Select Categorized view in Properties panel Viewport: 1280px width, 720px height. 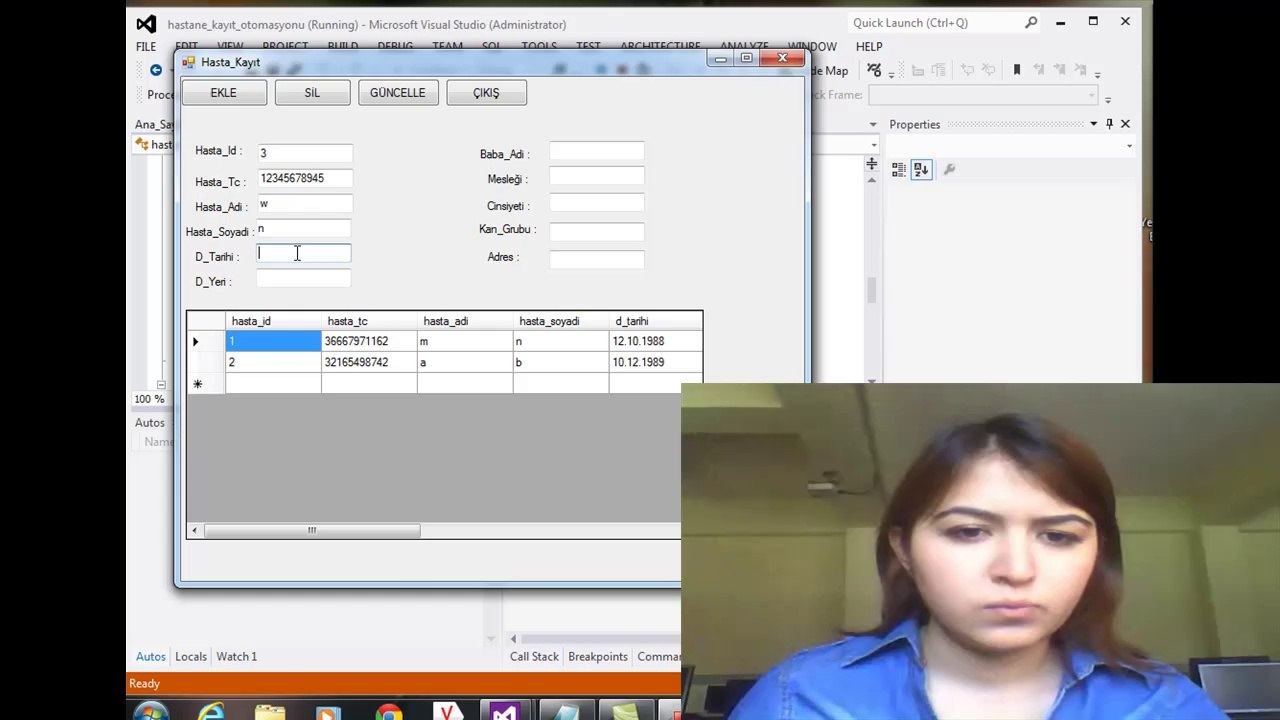click(x=898, y=170)
